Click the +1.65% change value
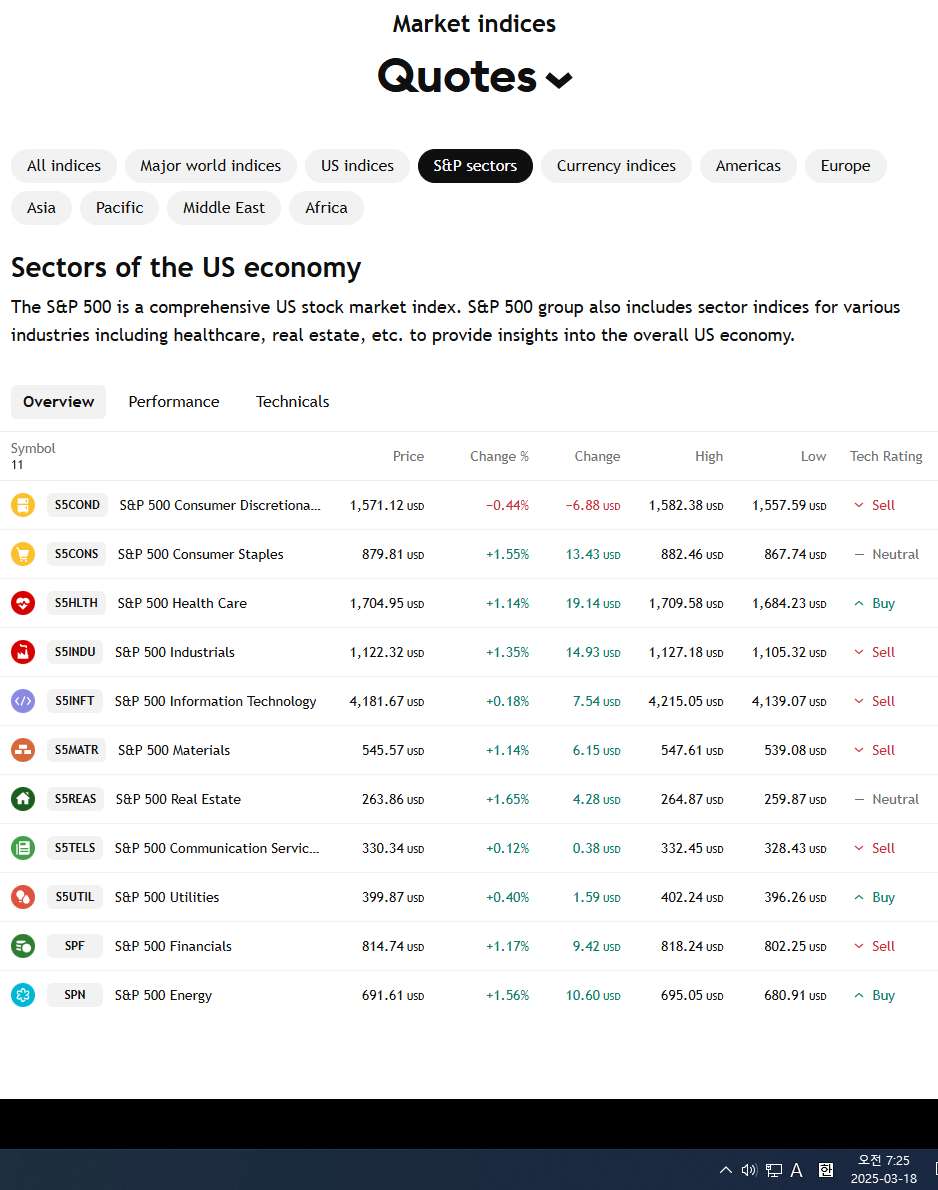 pyautogui.click(x=507, y=799)
